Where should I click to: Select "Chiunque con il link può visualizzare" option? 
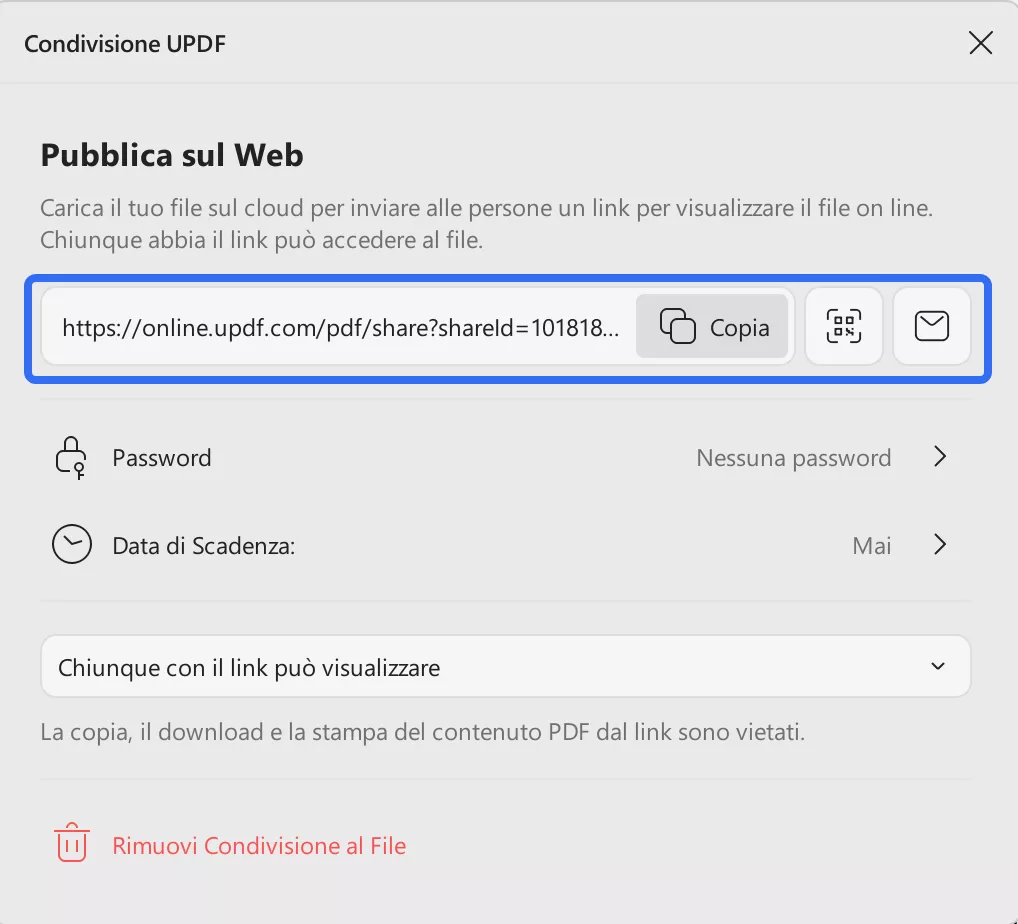click(248, 665)
